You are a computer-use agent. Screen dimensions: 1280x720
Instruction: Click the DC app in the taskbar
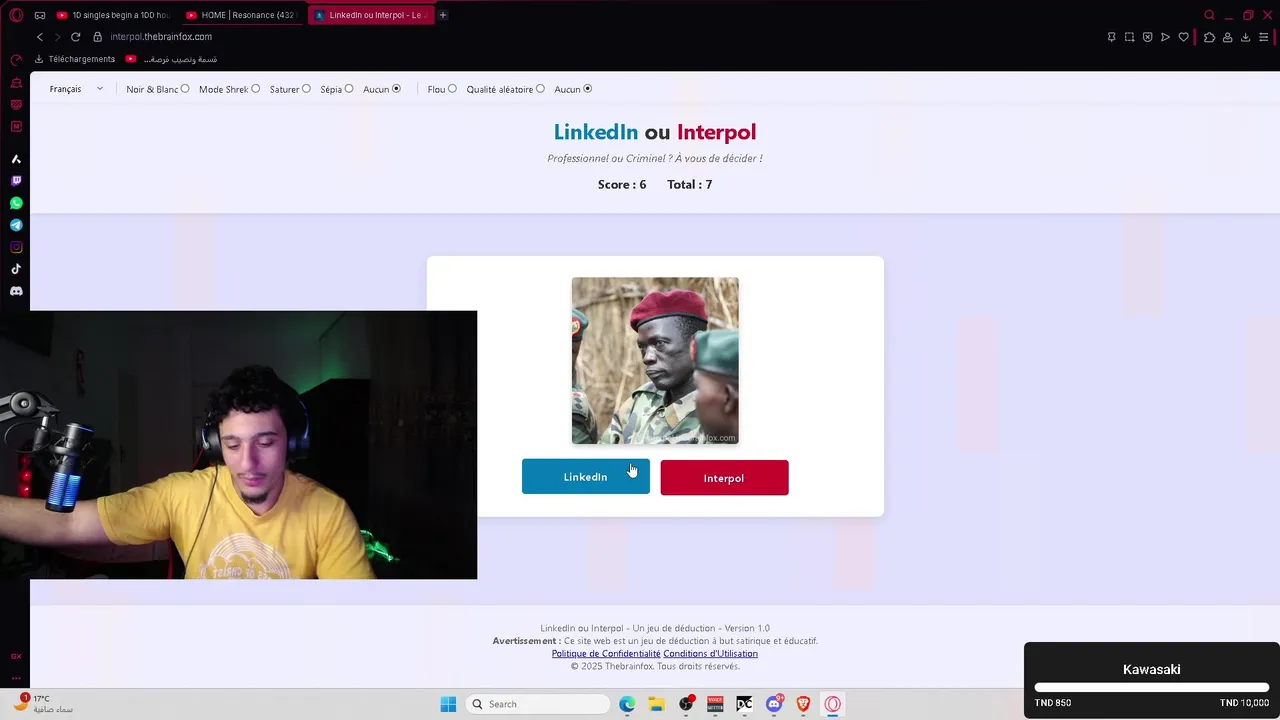[744, 704]
